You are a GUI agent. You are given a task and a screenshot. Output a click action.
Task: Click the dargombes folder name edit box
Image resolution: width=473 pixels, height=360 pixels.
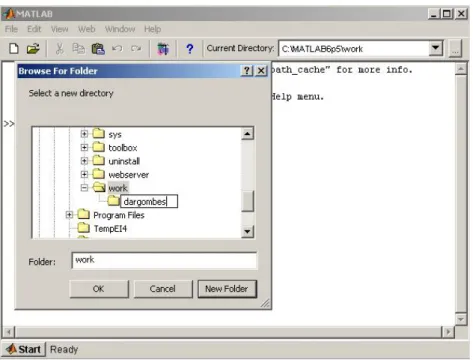(149, 201)
